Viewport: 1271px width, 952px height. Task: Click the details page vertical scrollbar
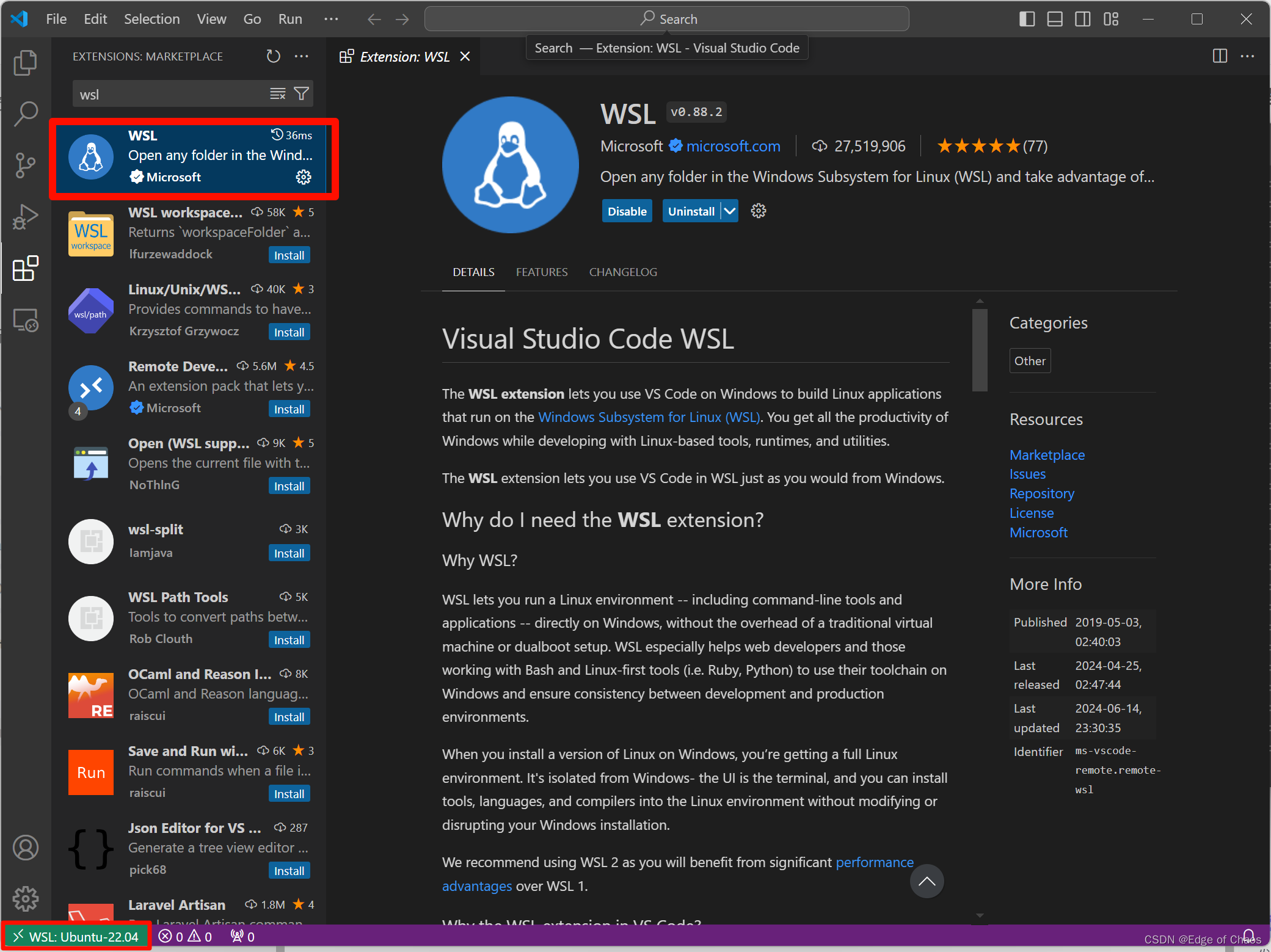tap(980, 349)
